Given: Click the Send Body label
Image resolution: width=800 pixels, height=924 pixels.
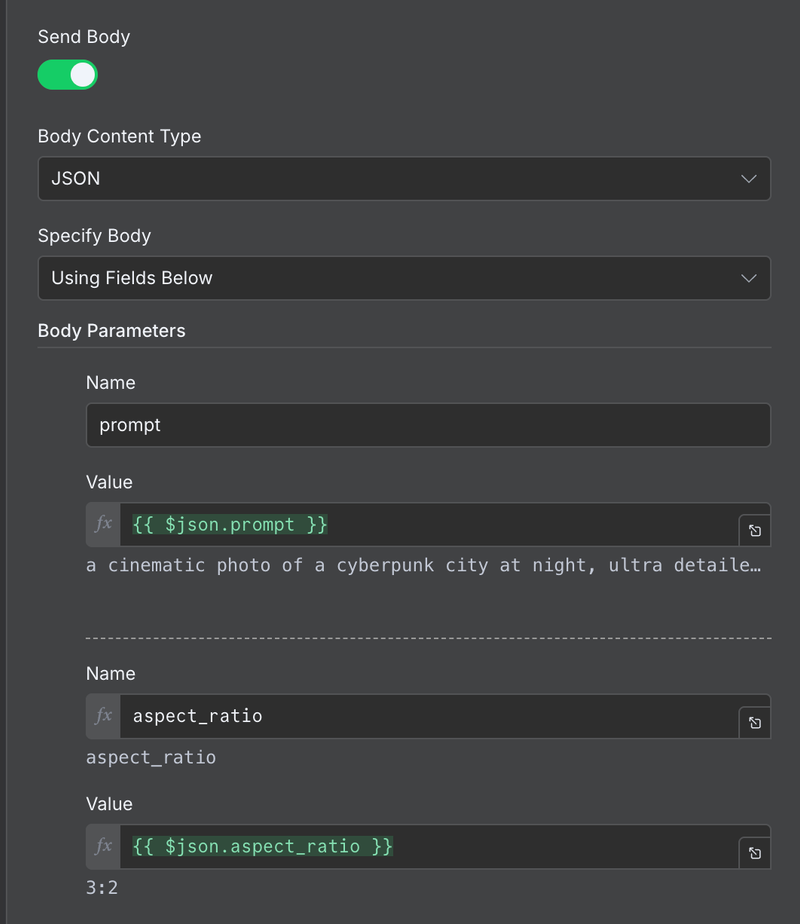Looking at the screenshot, I should (84, 37).
